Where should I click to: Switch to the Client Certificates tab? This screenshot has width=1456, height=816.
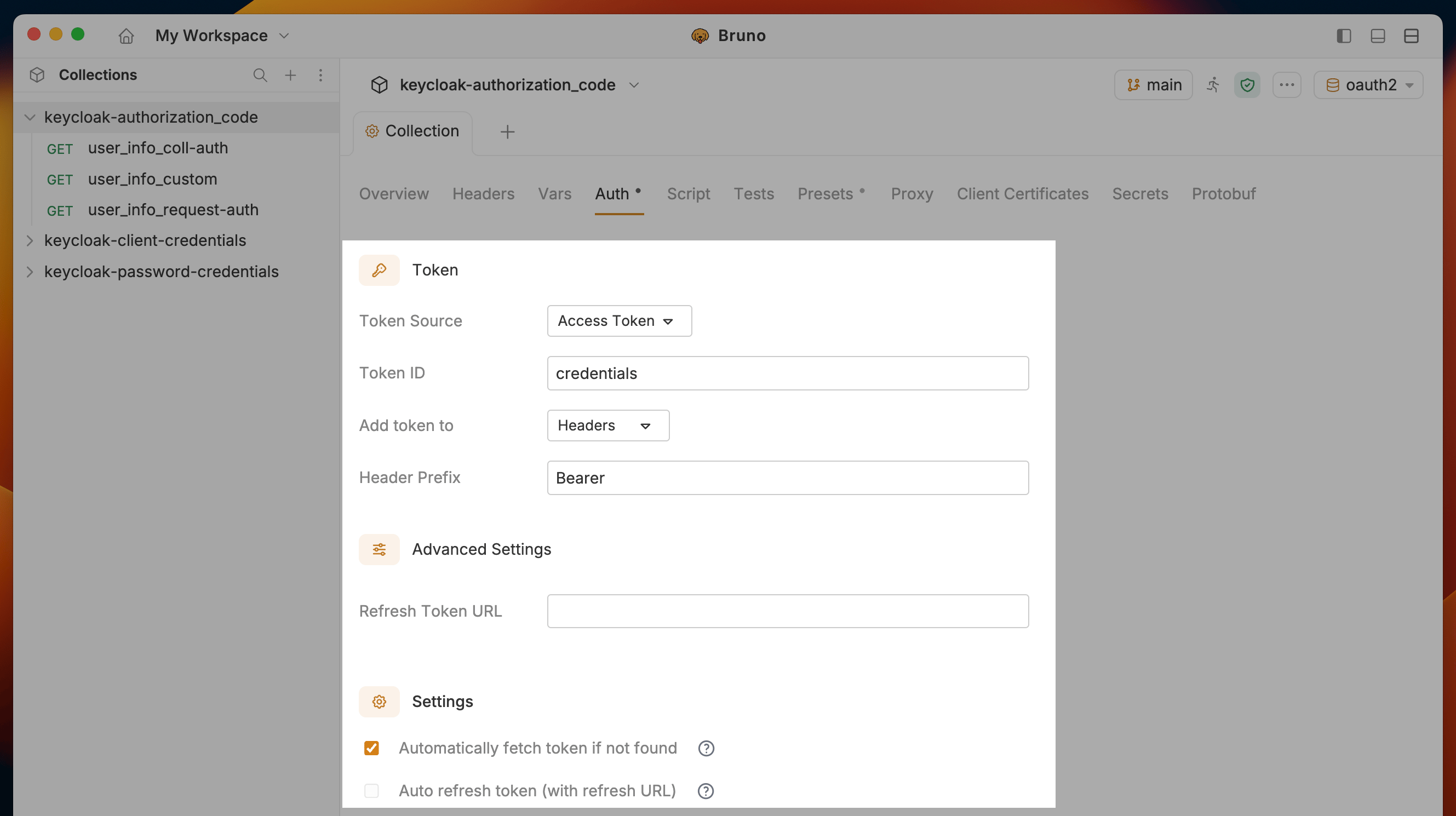(1023, 194)
